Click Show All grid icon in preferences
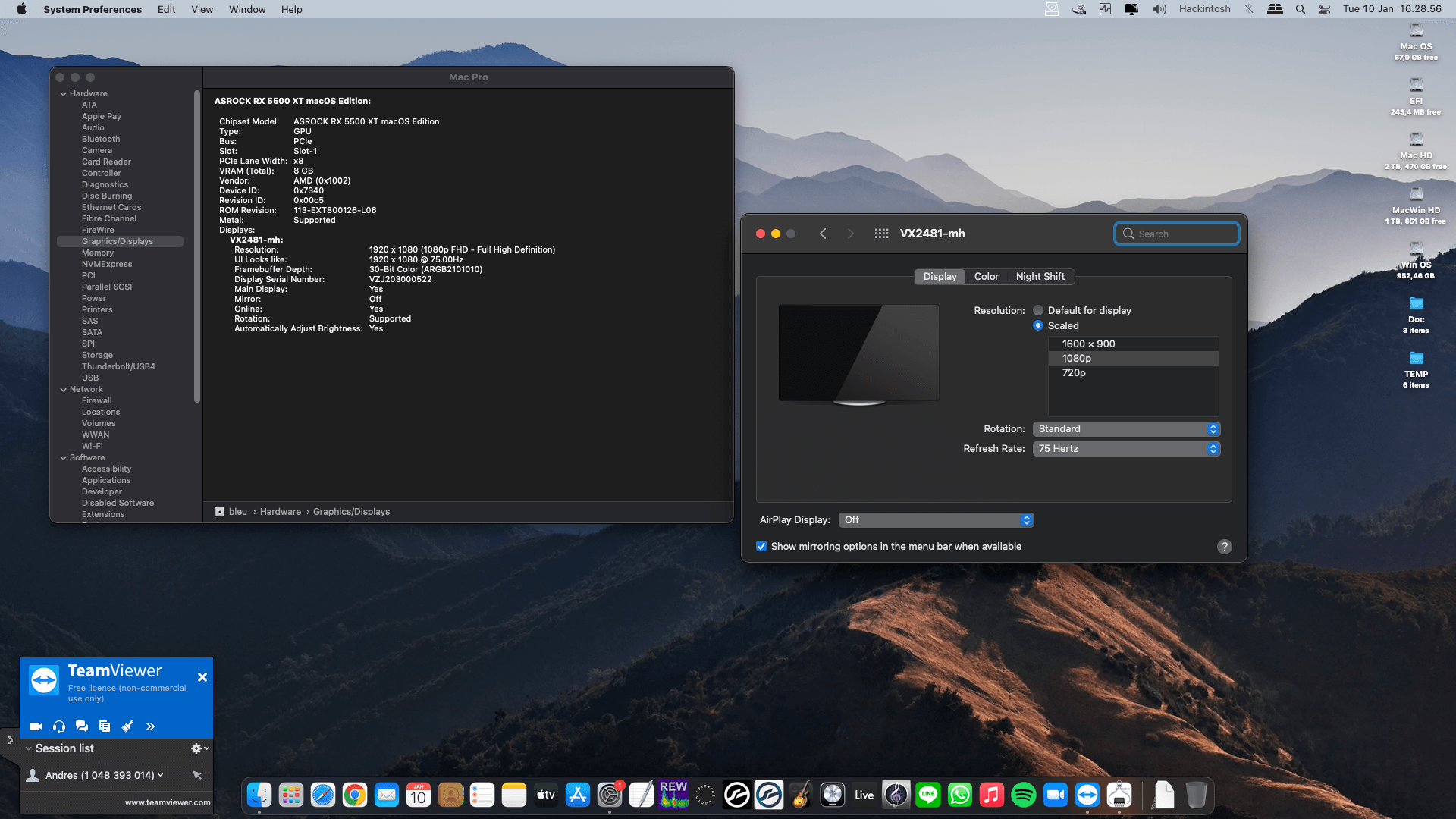Viewport: 1456px width, 819px height. coord(881,234)
